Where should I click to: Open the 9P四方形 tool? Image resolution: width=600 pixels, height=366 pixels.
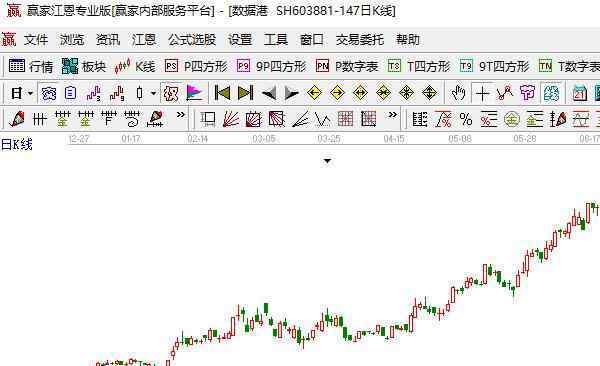(x=271, y=66)
